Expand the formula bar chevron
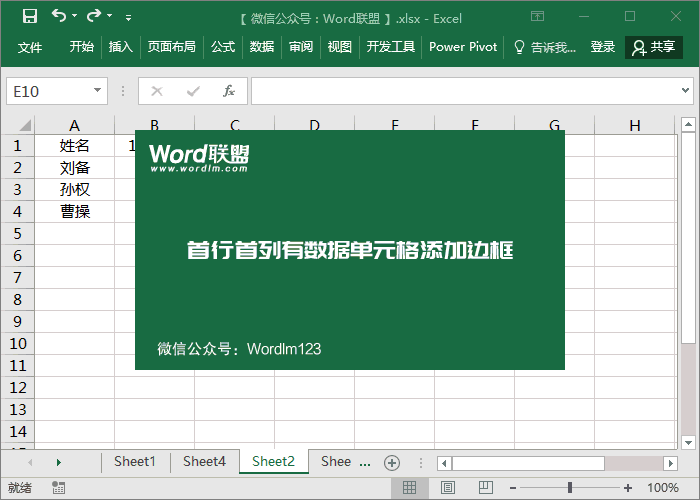This screenshot has width=700, height=500. pyautogui.click(x=685, y=91)
